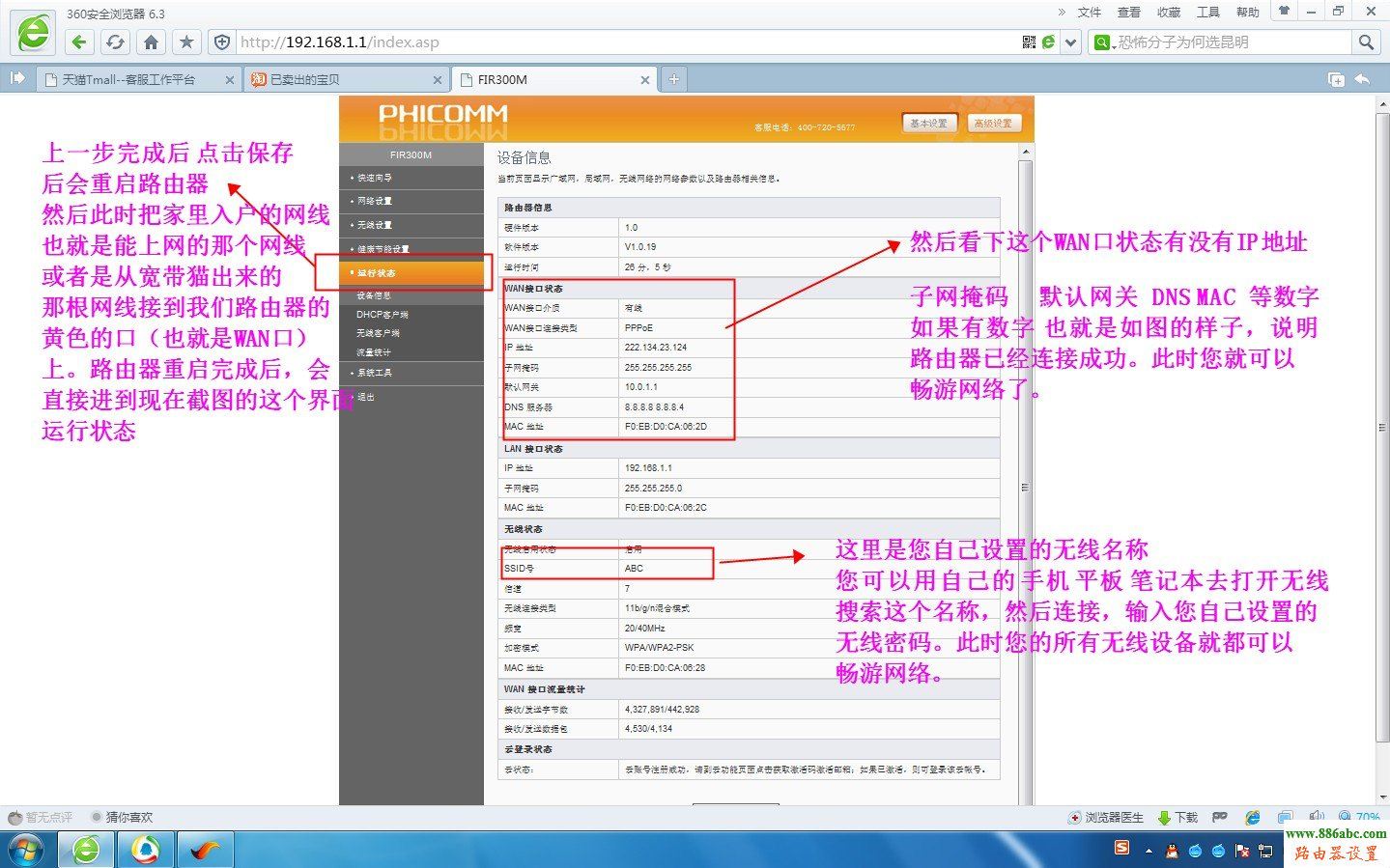1390x868 pixels.
Task: Select 退出 to log out of router
Action: [x=364, y=396]
